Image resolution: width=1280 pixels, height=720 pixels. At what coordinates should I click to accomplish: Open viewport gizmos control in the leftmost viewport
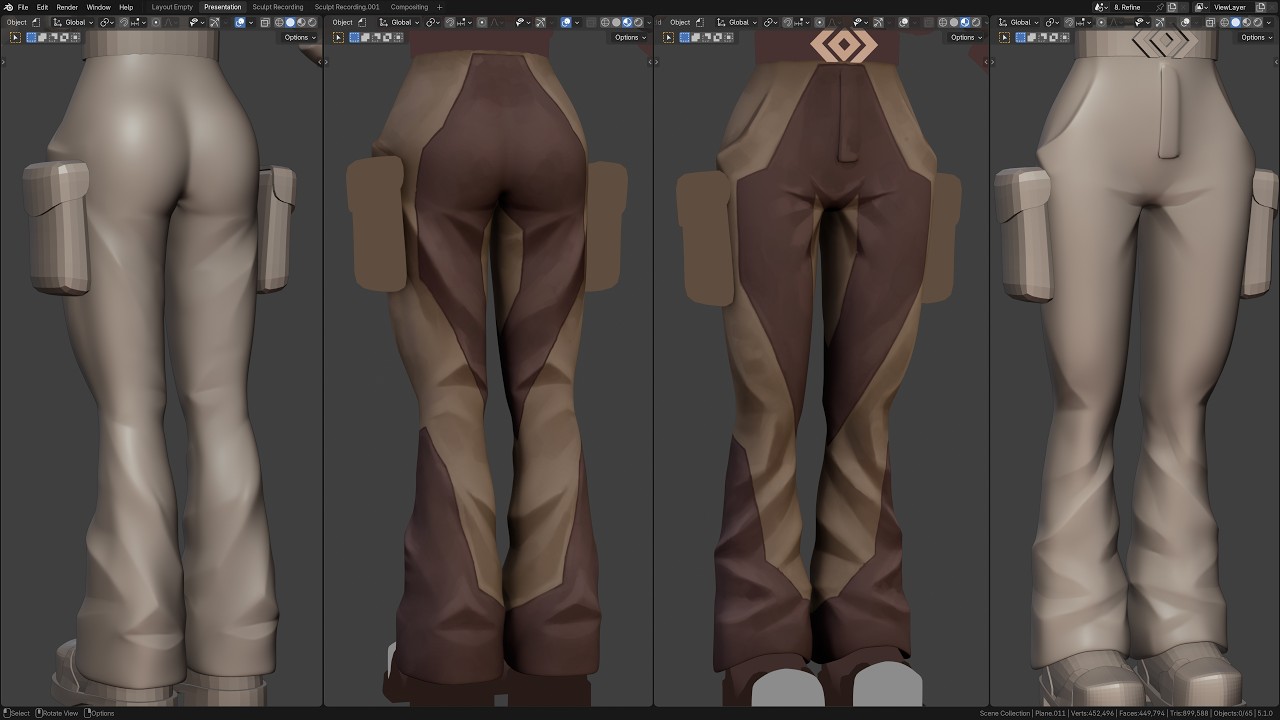pyautogui.click(x=215, y=22)
